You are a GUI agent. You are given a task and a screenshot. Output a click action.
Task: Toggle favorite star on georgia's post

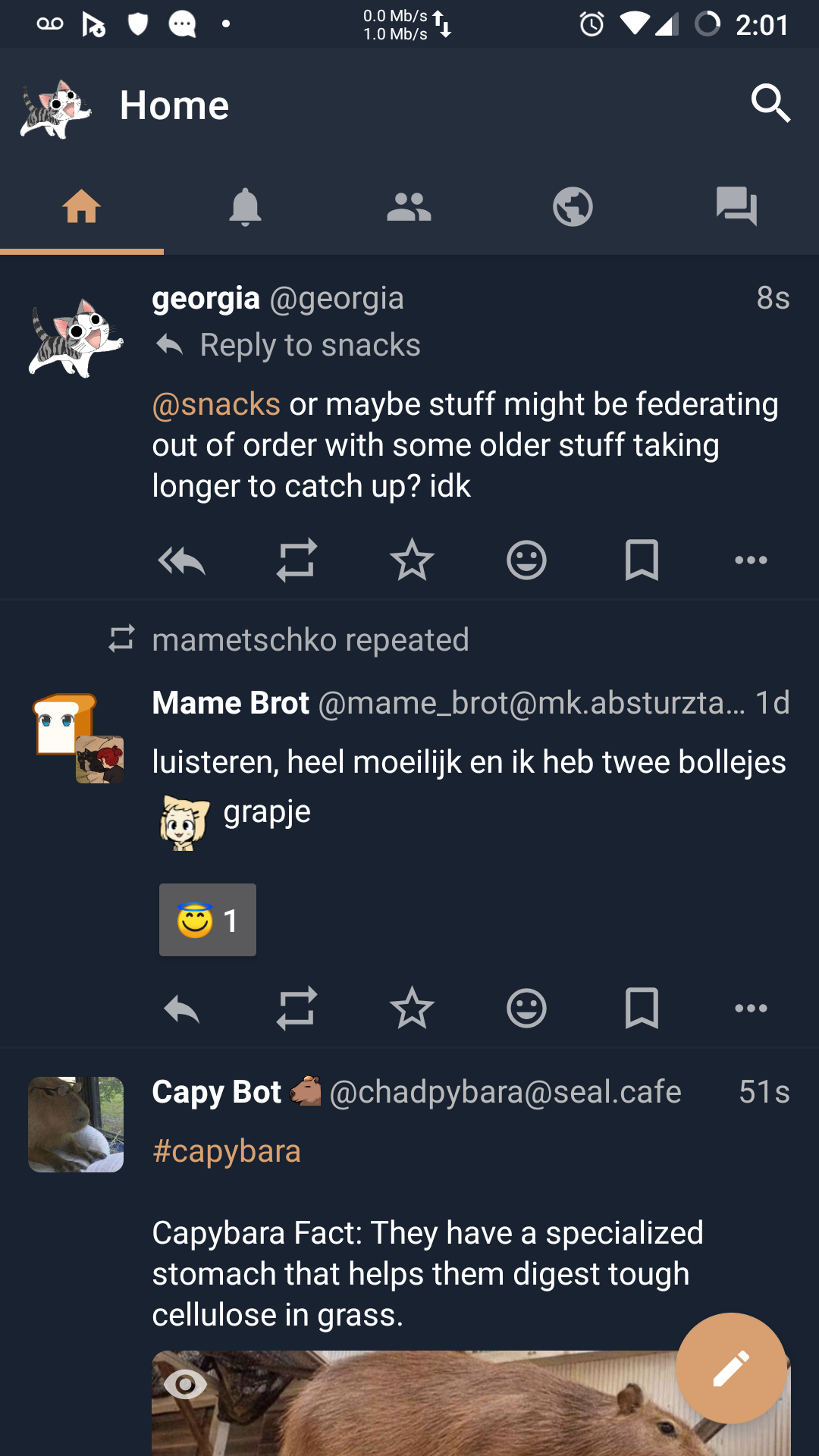tap(412, 561)
